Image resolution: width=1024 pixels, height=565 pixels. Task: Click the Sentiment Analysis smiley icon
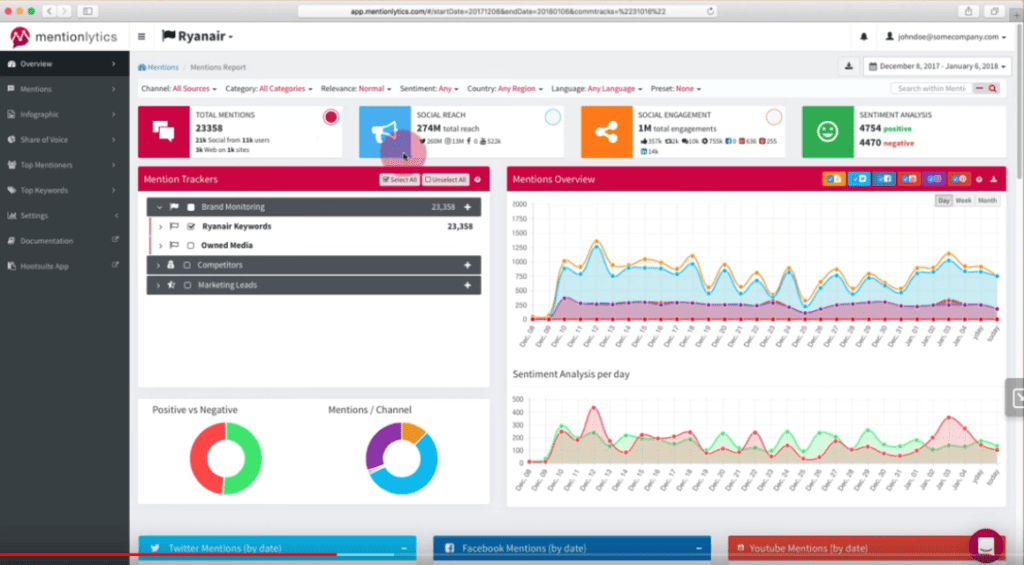point(827,132)
